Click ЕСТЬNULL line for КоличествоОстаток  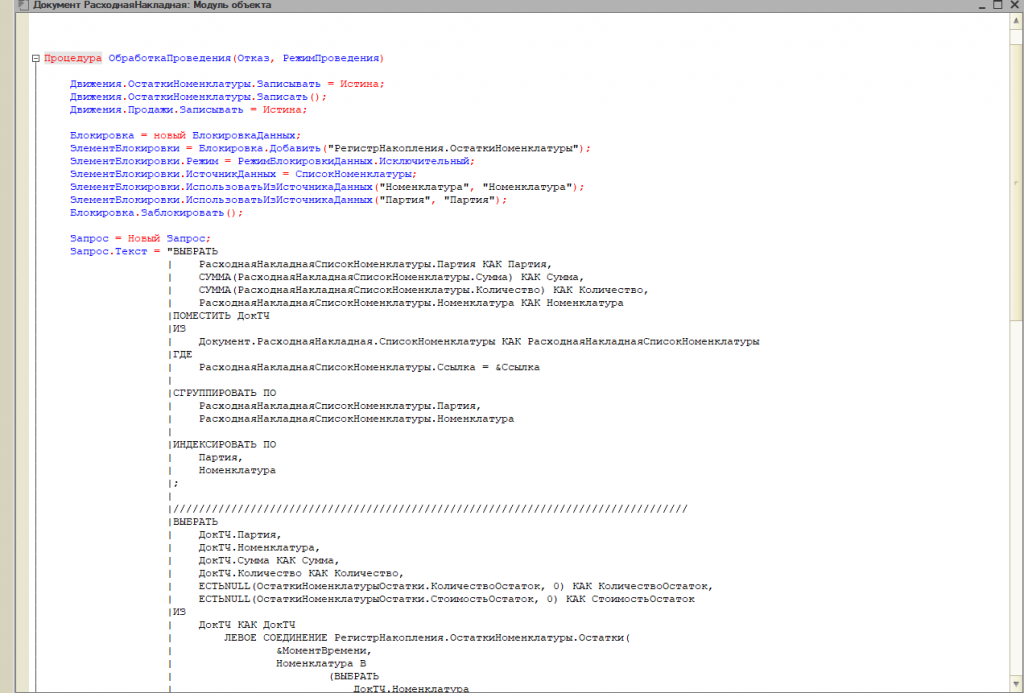(456, 586)
